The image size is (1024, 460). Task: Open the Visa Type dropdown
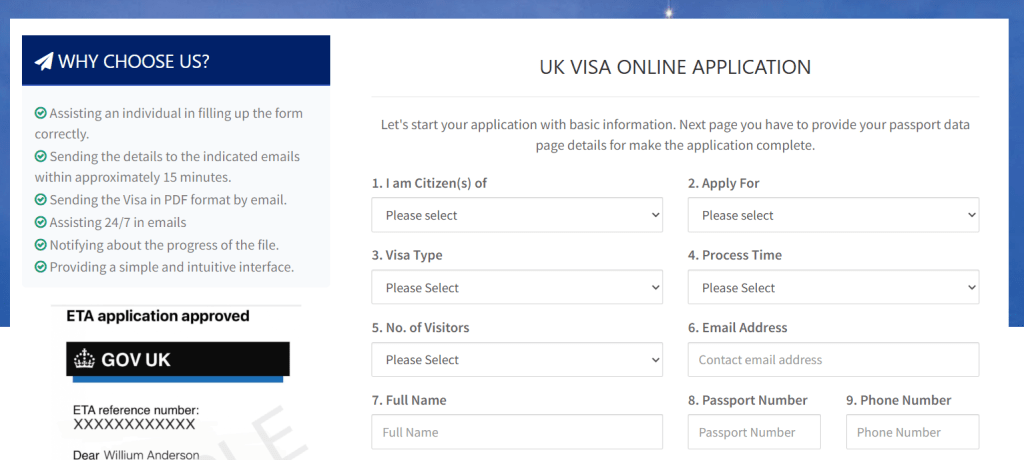tap(516, 288)
